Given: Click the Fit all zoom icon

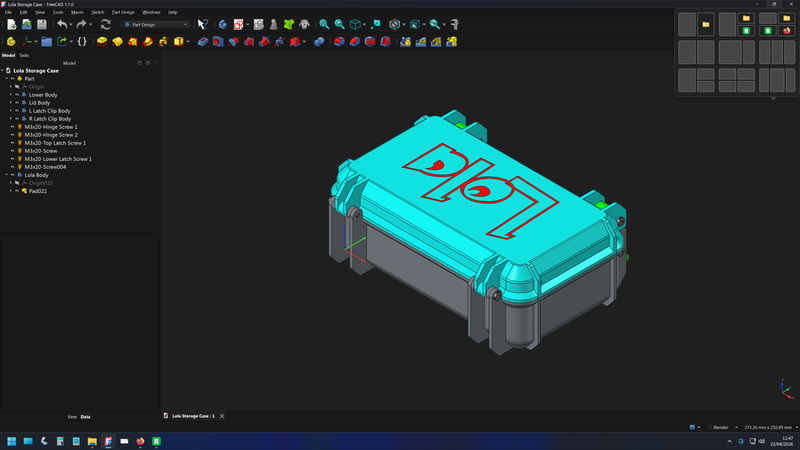Looking at the screenshot, I should (323, 24).
